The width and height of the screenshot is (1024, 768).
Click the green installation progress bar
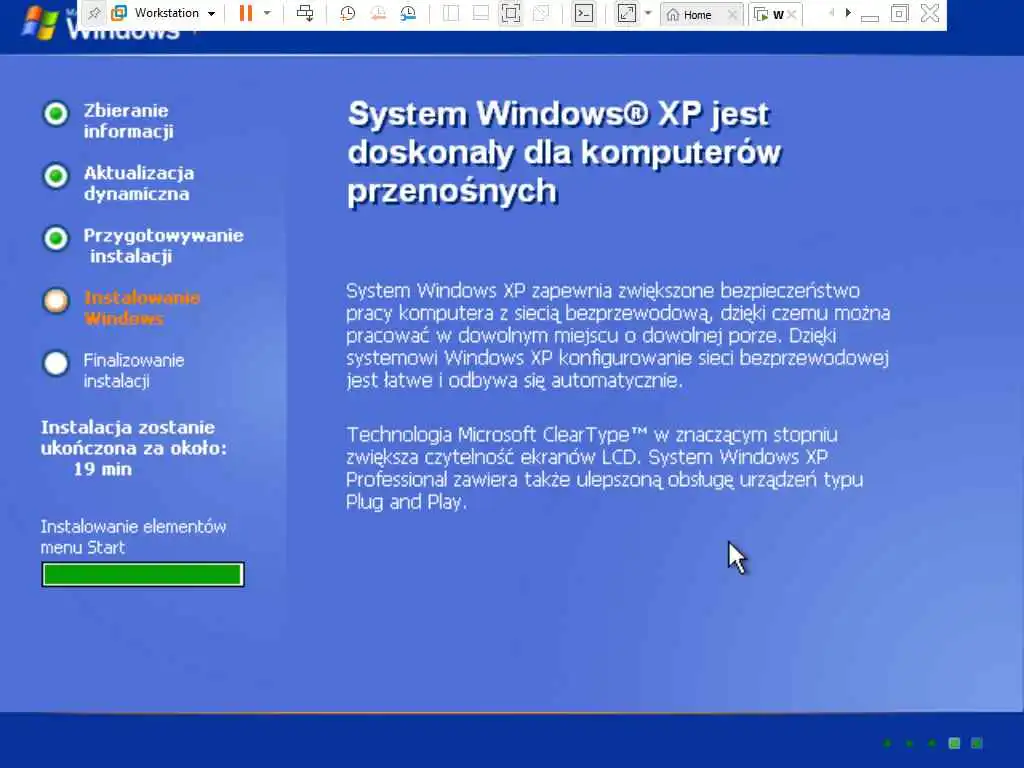(143, 575)
